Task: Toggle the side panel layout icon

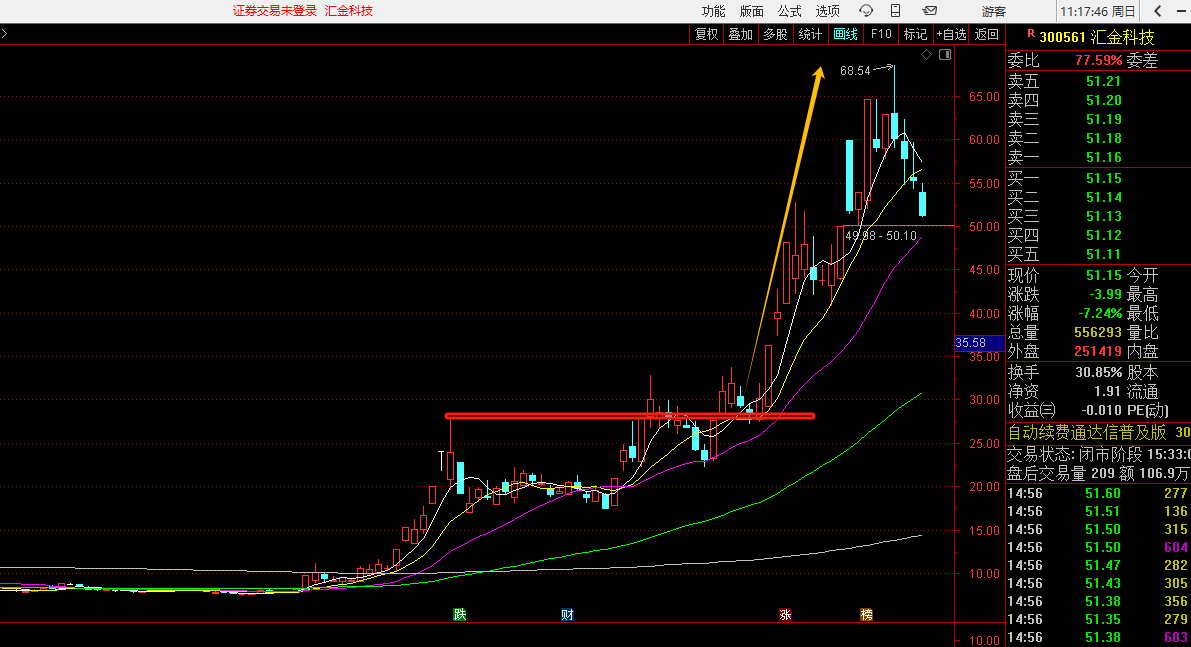Action: [945, 55]
